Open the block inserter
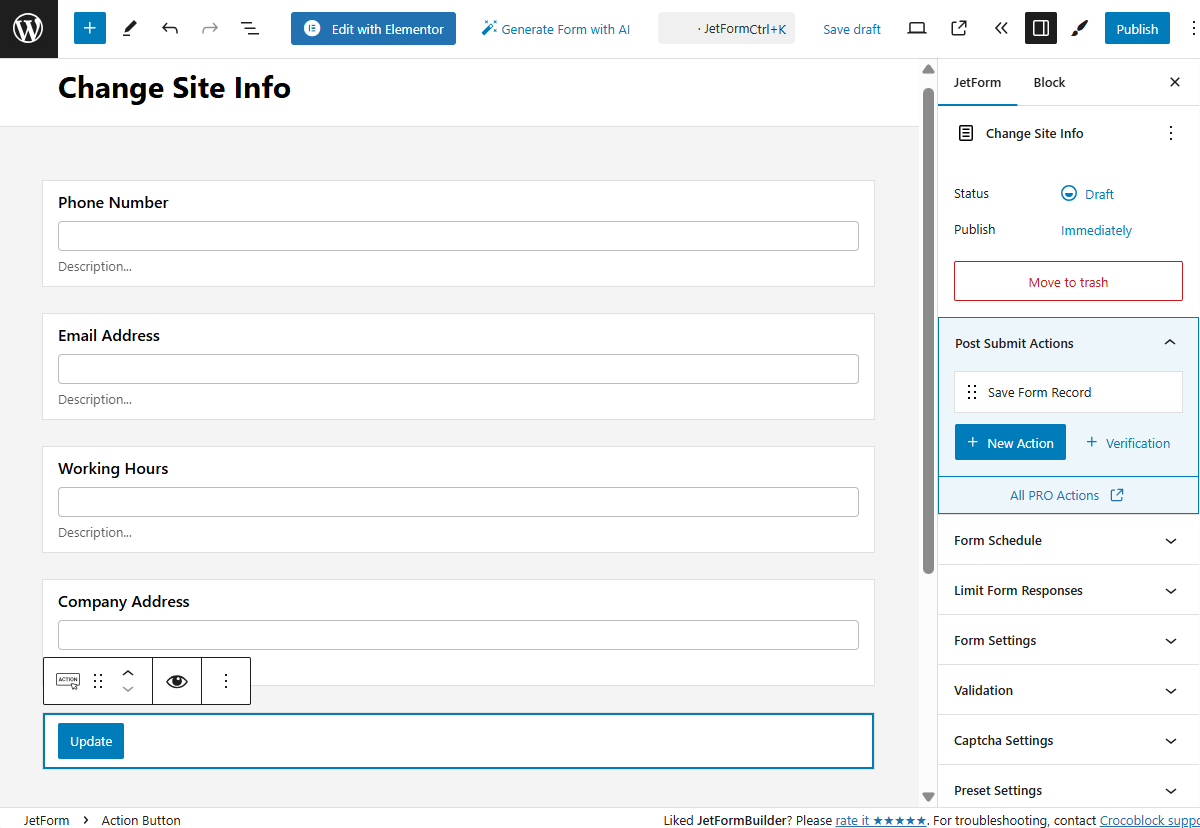1200x828 pixels. point(89,28)
